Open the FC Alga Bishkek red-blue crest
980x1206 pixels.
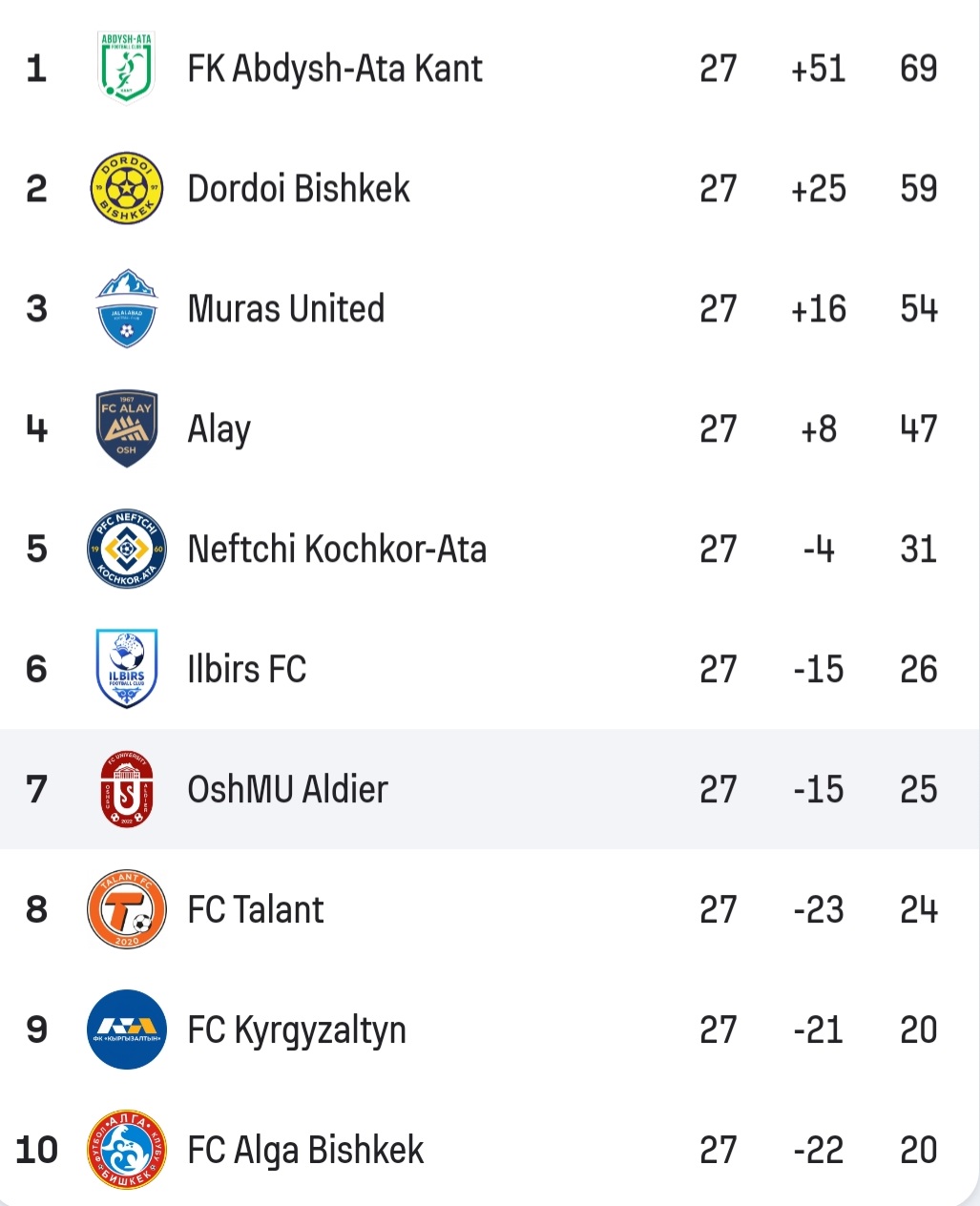click(x=126, y=1150)
